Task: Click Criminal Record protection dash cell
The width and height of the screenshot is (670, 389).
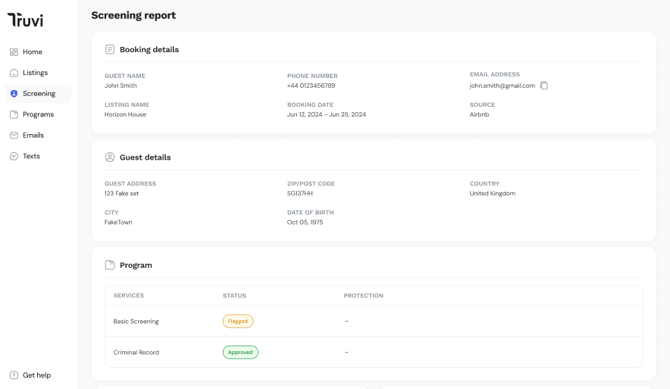Action: click(347, 352)
